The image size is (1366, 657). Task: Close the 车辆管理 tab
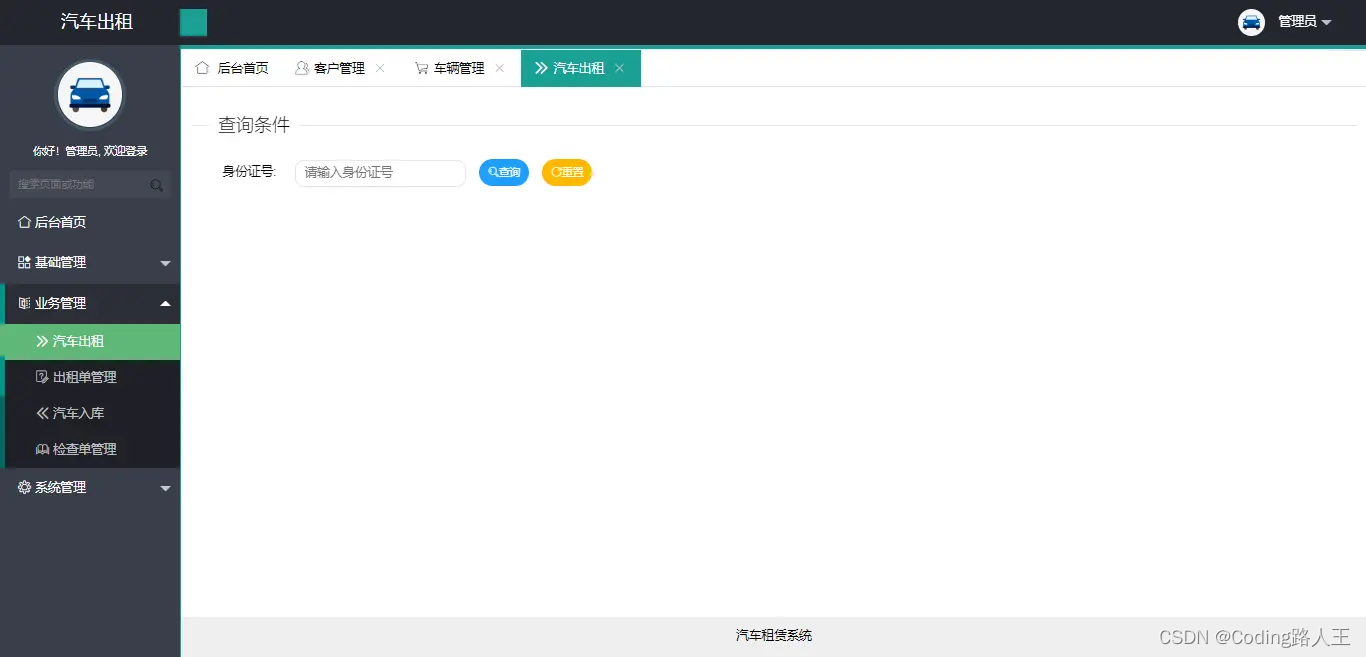[x=500, y=68]
